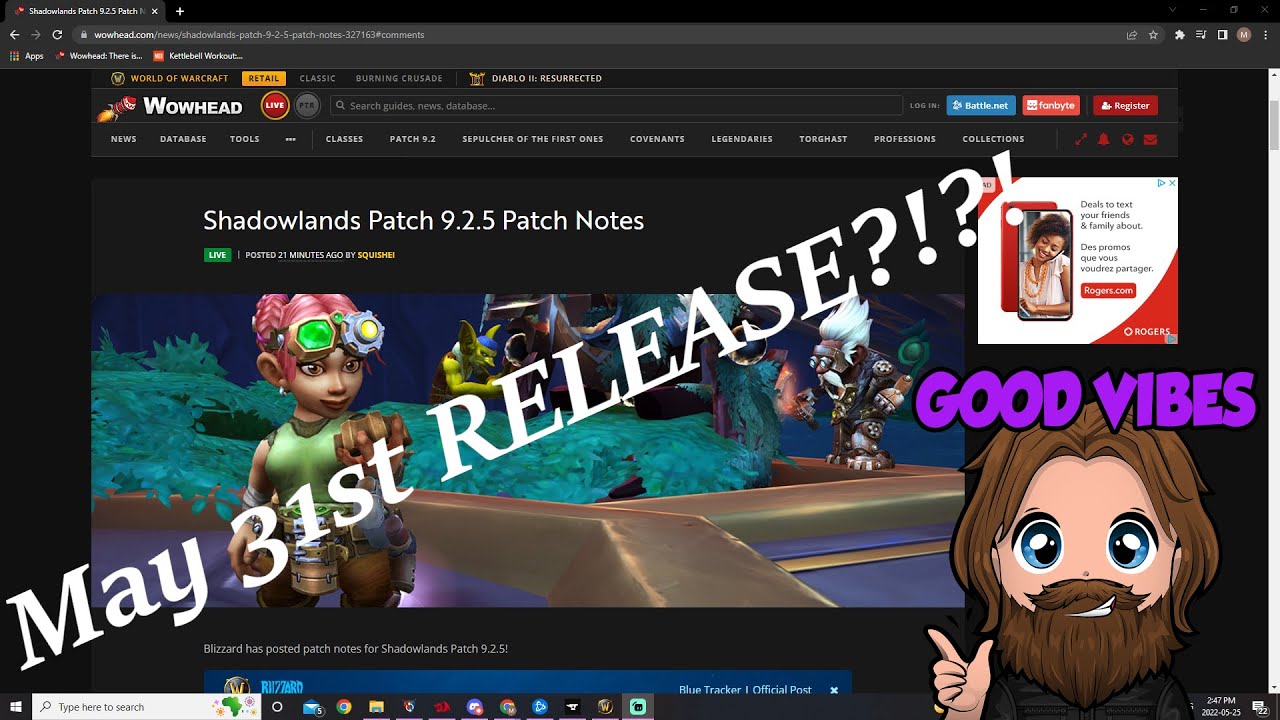Open the Chrome extensions puzzle icon
This screenshot has height=720, width=1280.
1180,34
